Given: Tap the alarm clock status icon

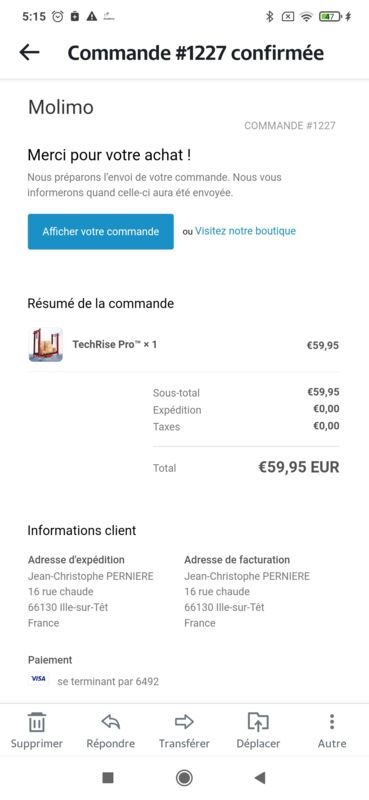Looking at the screenshot, I should point(58,16).
